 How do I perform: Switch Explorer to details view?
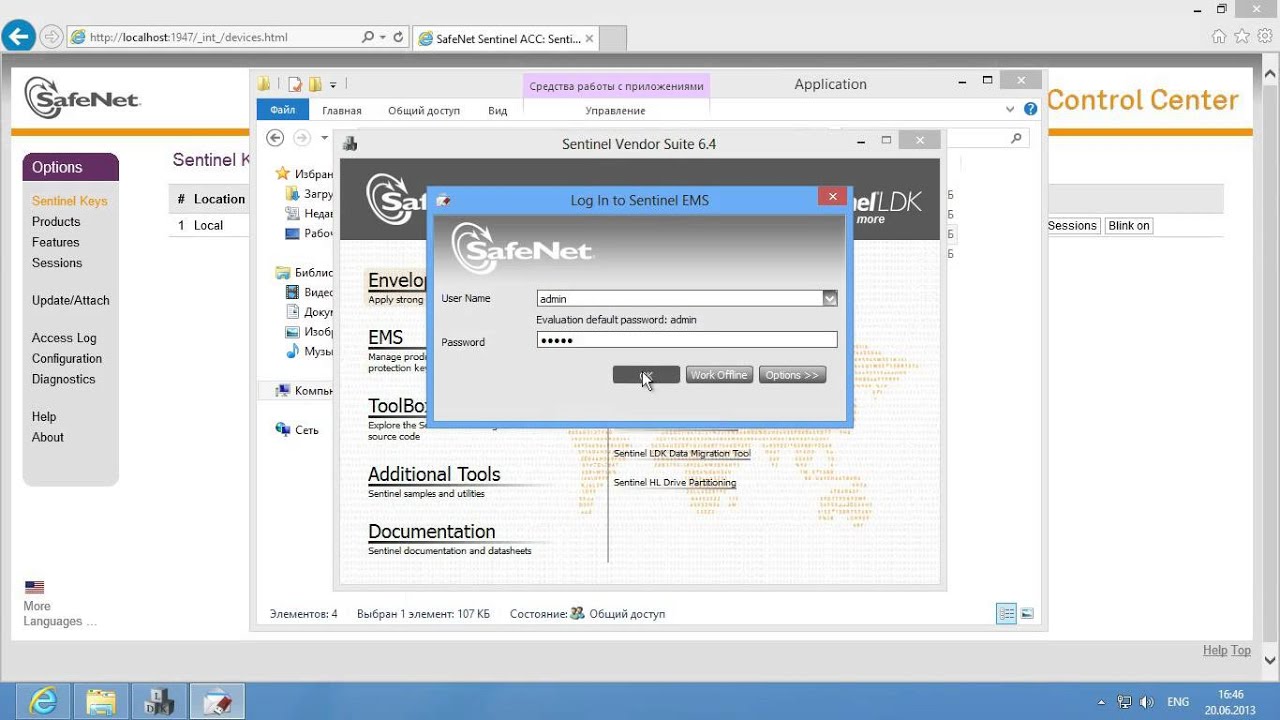click(x=1006, y=614)
